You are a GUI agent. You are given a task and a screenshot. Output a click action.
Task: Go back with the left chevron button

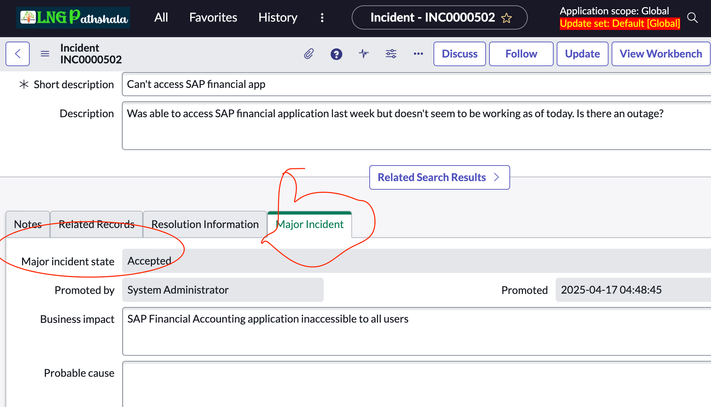point(18,54)
